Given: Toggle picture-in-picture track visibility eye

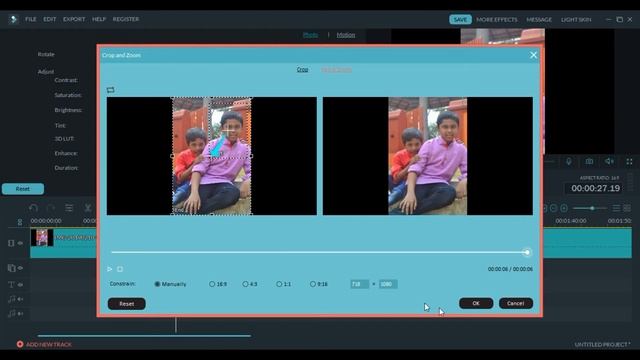Looking at the screenshot, I should [x=20, y=268].
